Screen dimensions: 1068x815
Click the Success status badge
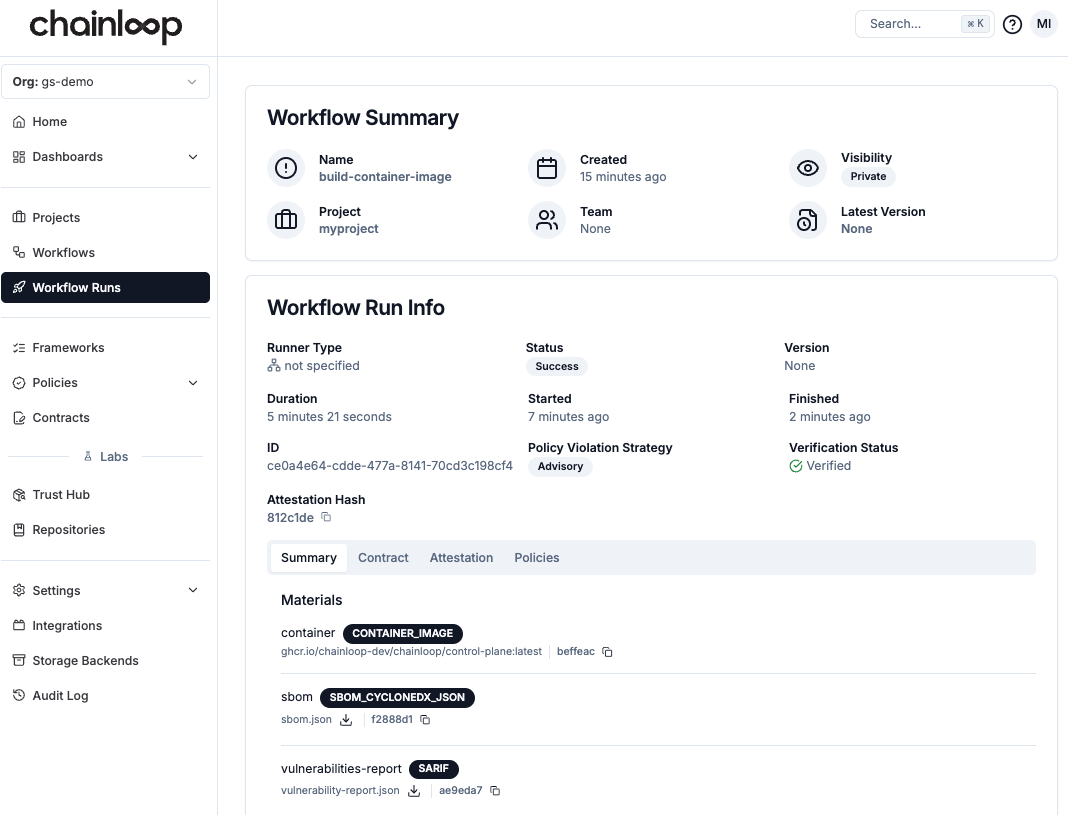pos(556,366)
